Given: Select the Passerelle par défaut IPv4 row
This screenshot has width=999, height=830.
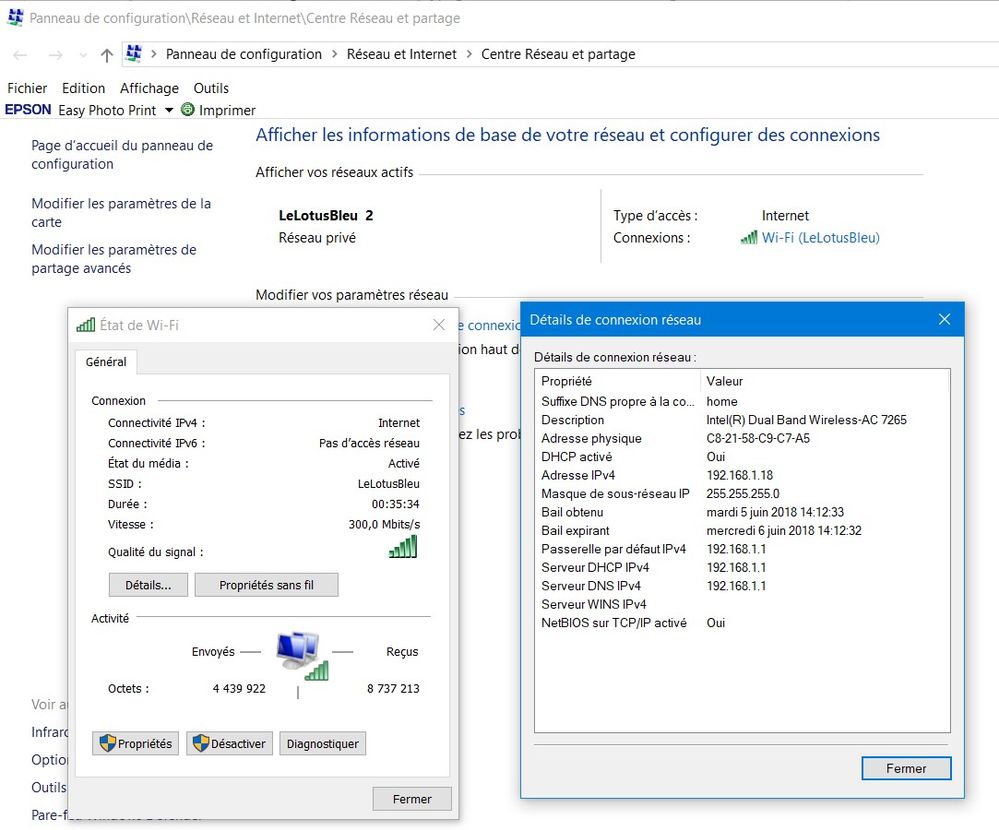Looking at the screenshot, I should tap(742, 549).
